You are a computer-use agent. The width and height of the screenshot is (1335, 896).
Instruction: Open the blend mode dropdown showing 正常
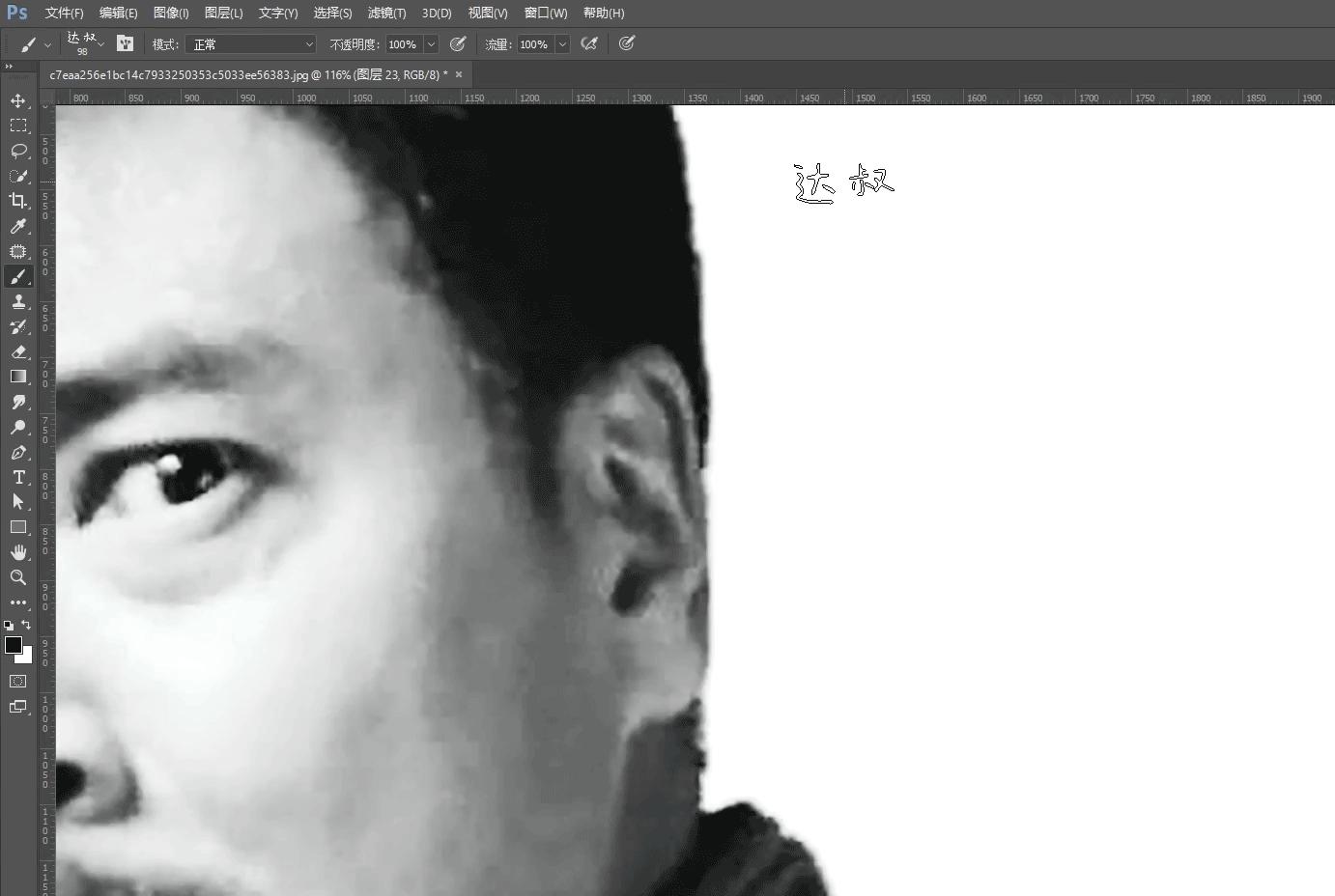tap(250, 43)
